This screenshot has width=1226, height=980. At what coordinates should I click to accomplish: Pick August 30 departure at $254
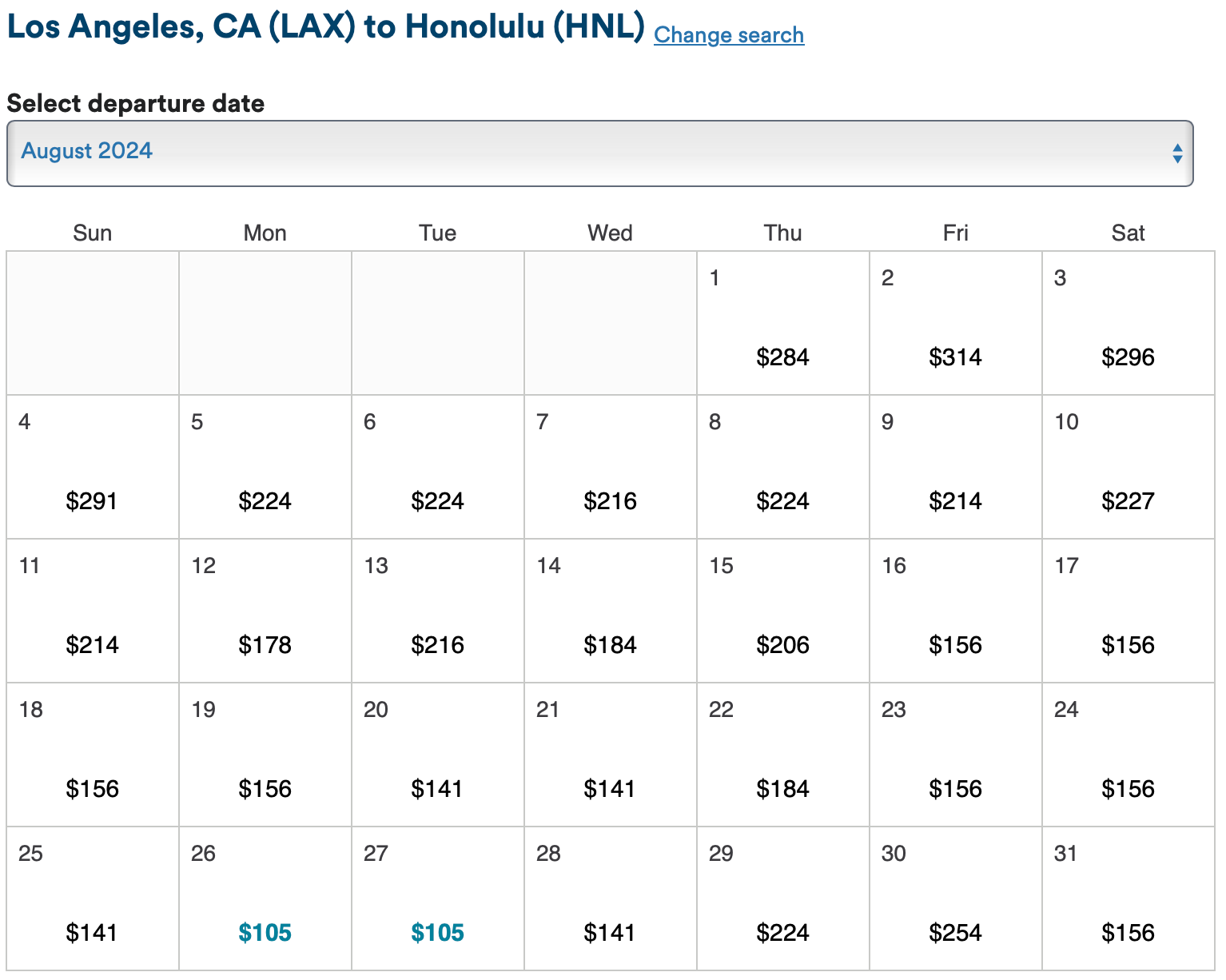point(955,932)
